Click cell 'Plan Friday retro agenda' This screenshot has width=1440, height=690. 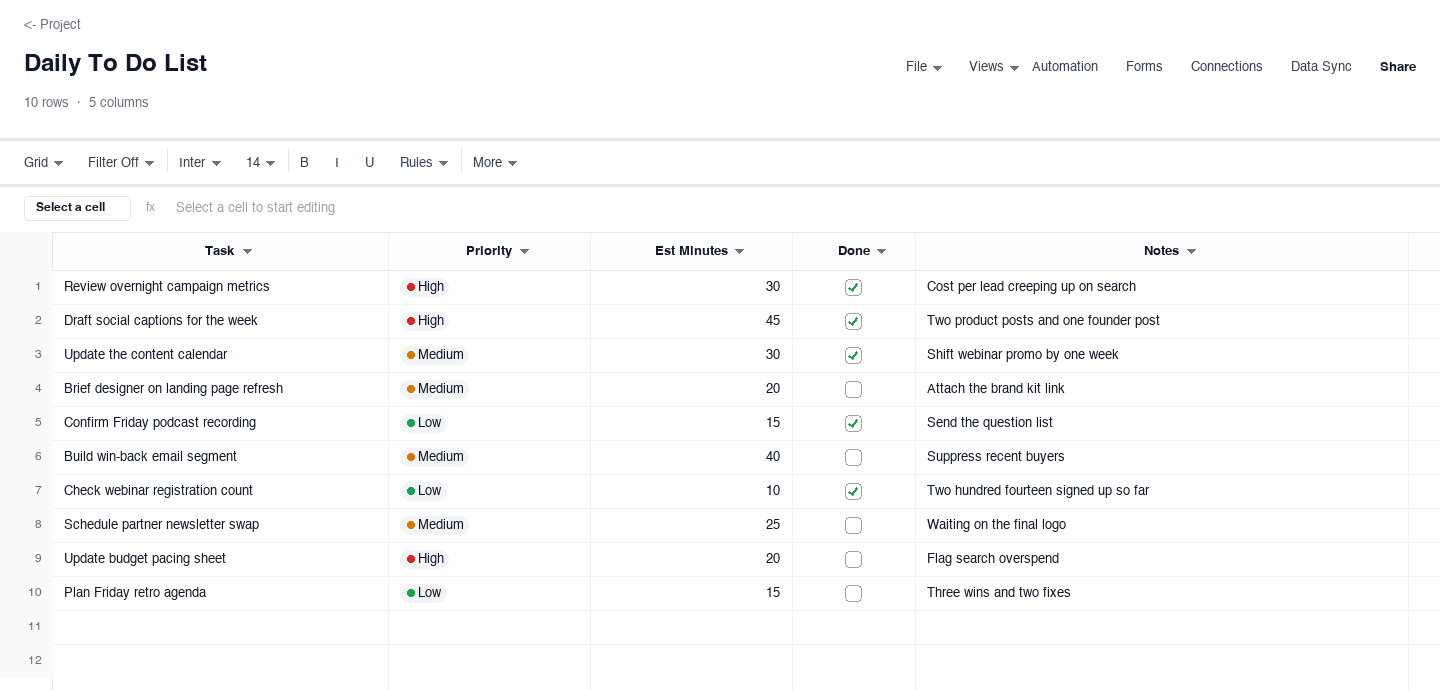(x=220, y=593)
